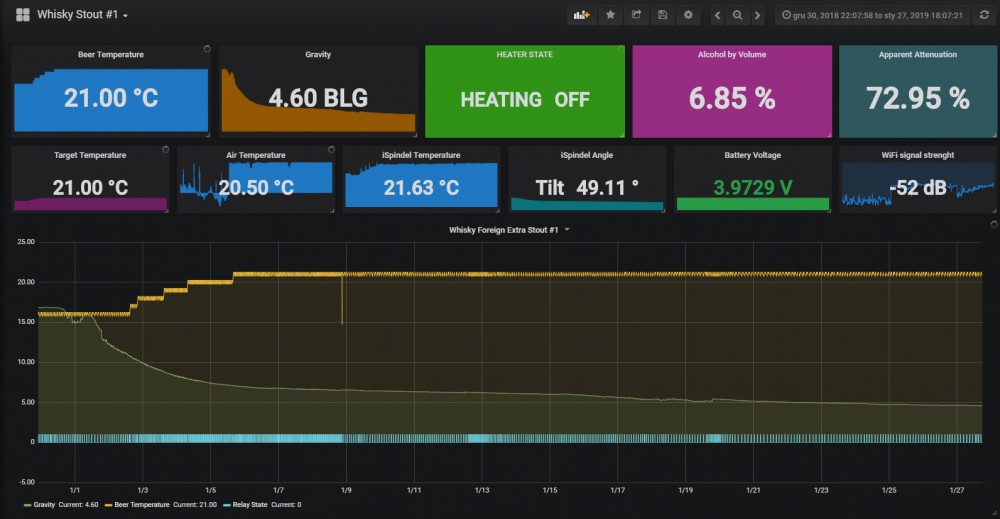Screen dimensions: 1000x519
Task: Open dashboard settings gear
Action: coord(688,15)
